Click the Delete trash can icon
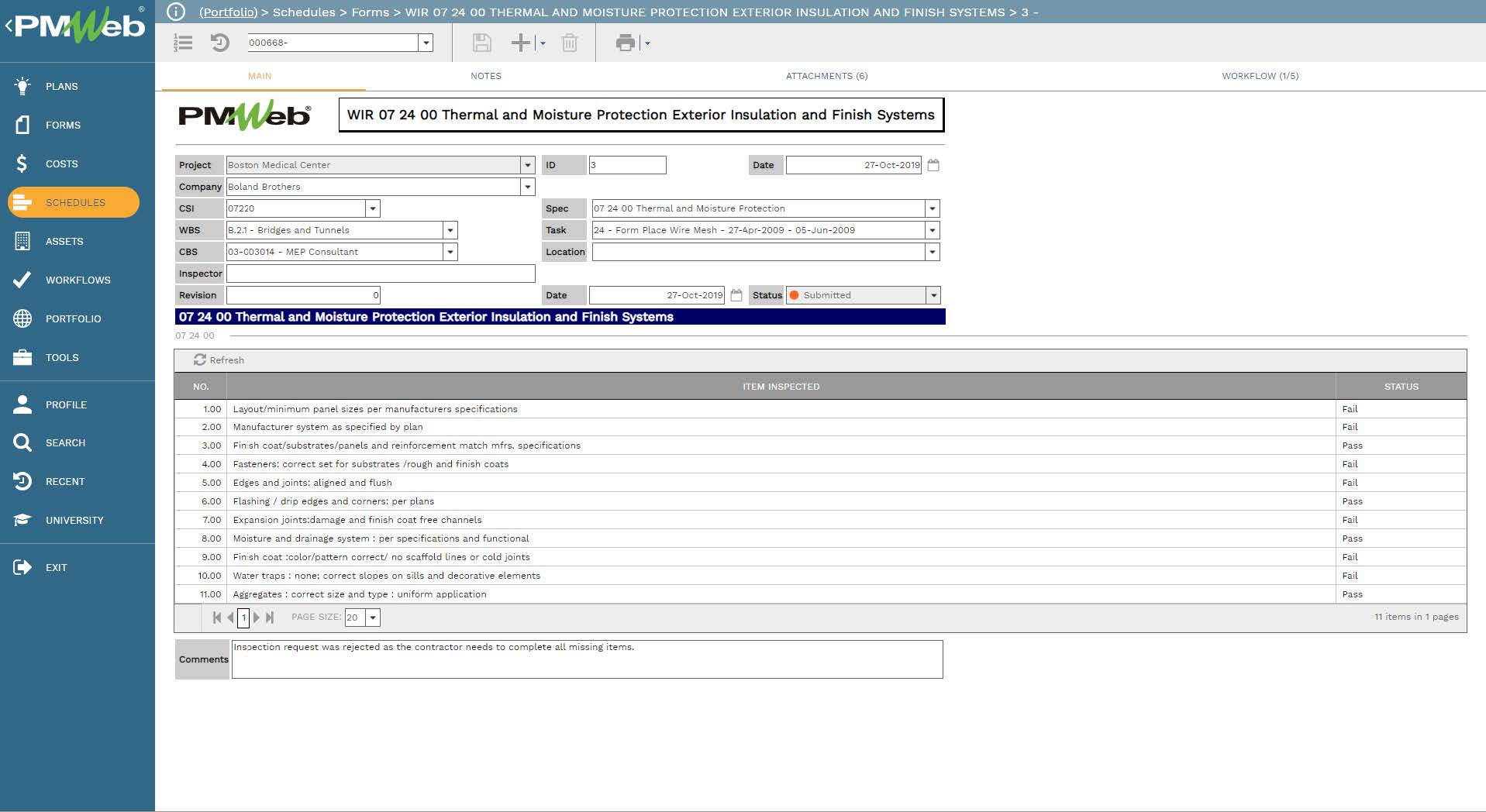1486x812 pixels. (x=570, y=43)
